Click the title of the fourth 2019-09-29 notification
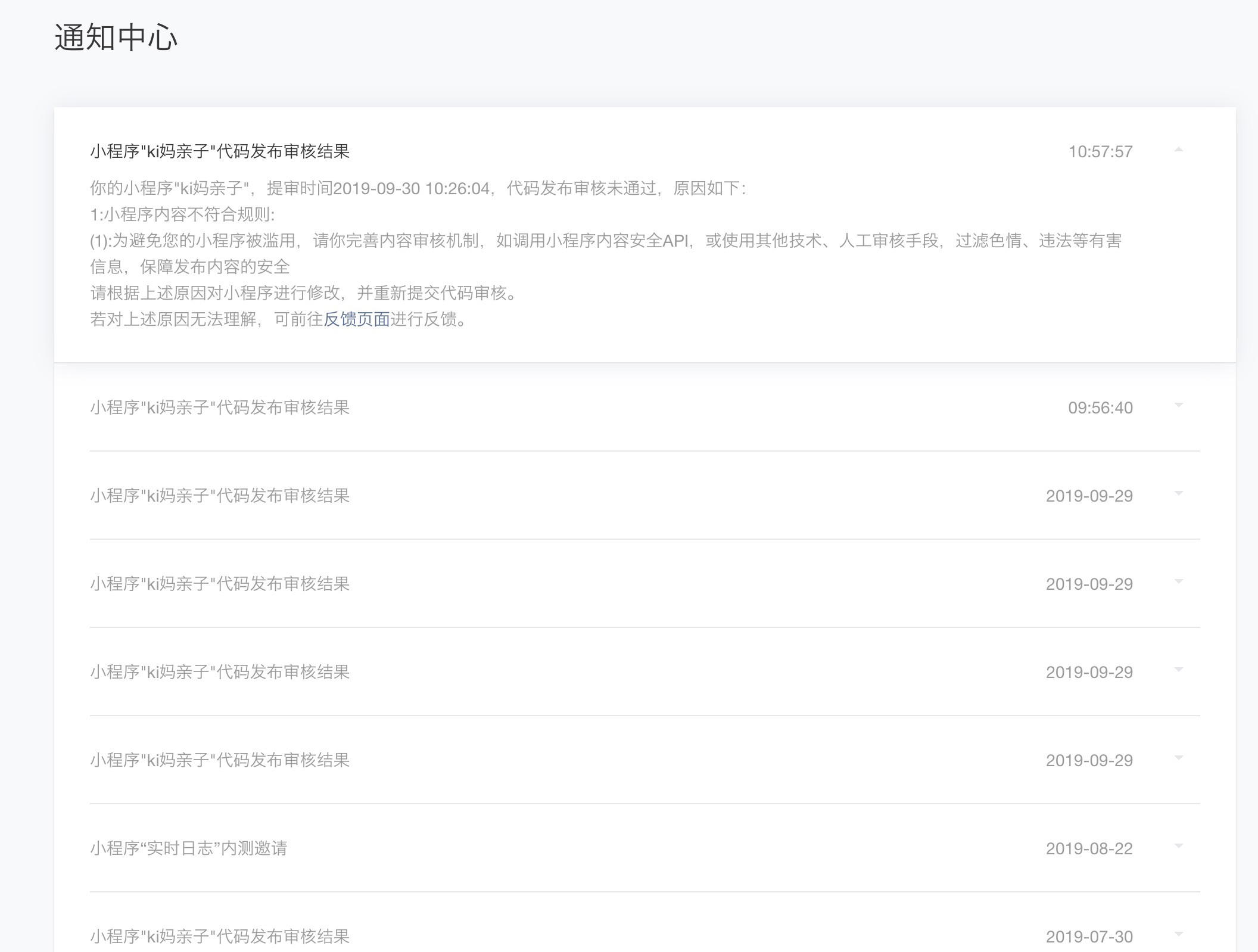1258x952 pixels. 220,760
